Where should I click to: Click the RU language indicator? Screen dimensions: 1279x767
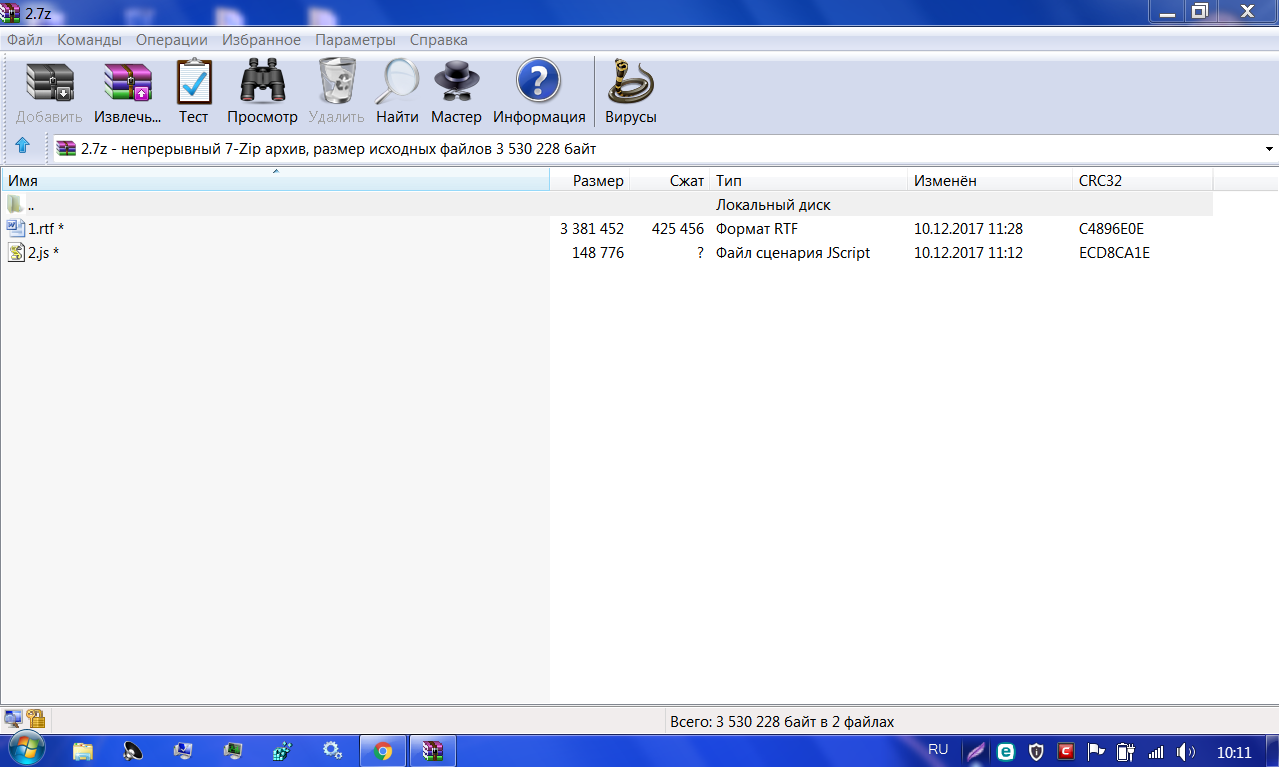pyautogui.click(x=938, y=749)
